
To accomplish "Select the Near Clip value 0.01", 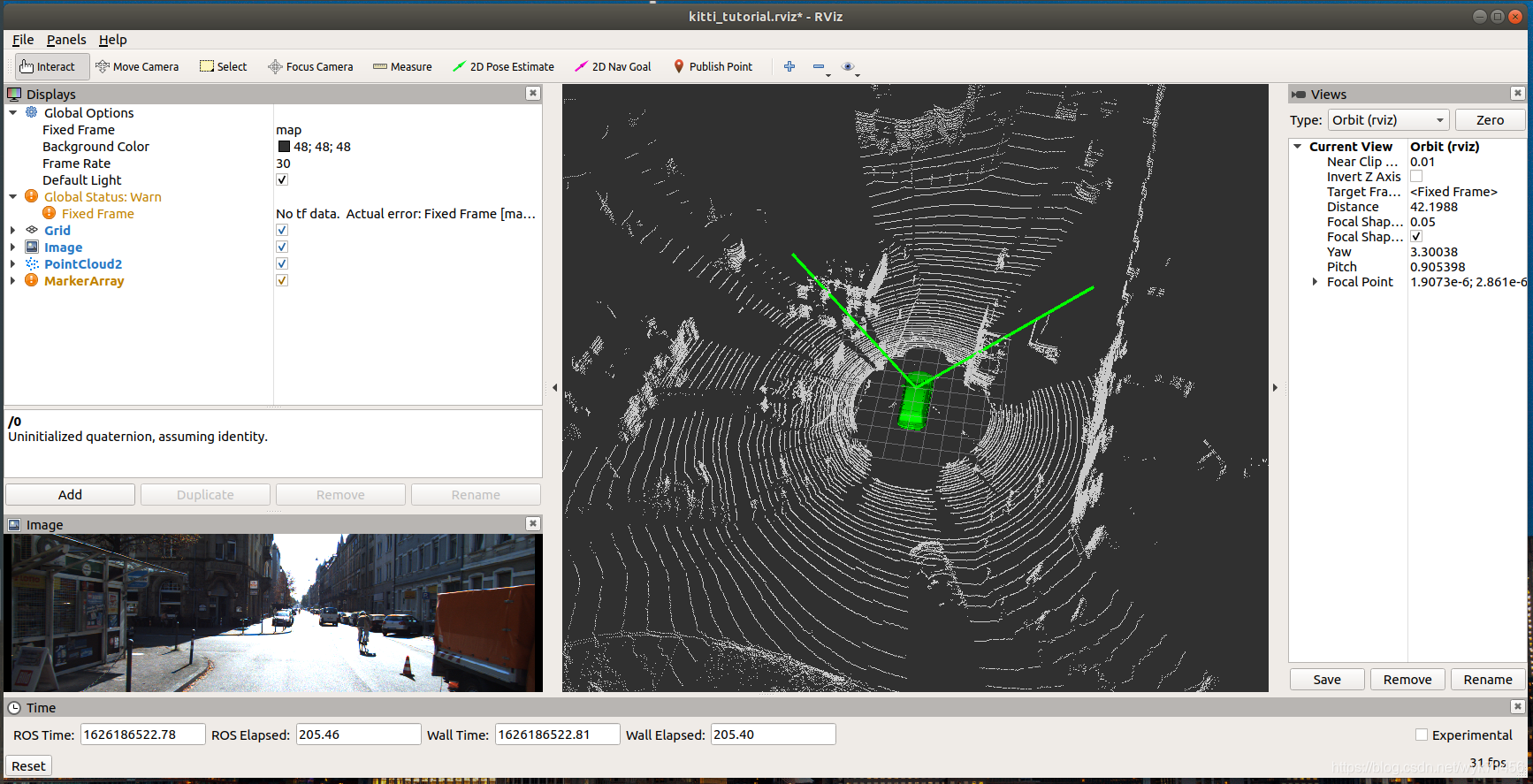I will click(1422, 162).
